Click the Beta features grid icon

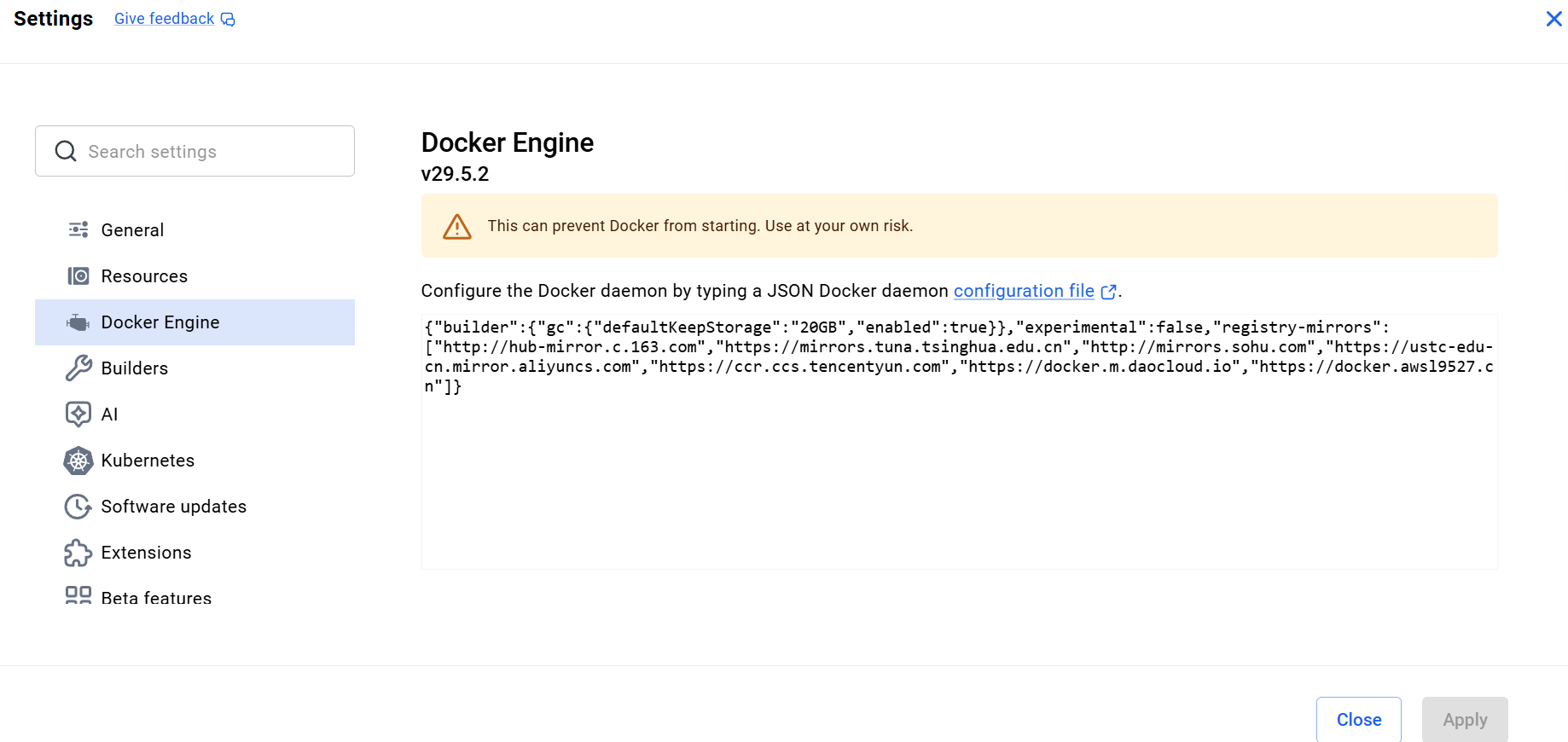point(78,594)
